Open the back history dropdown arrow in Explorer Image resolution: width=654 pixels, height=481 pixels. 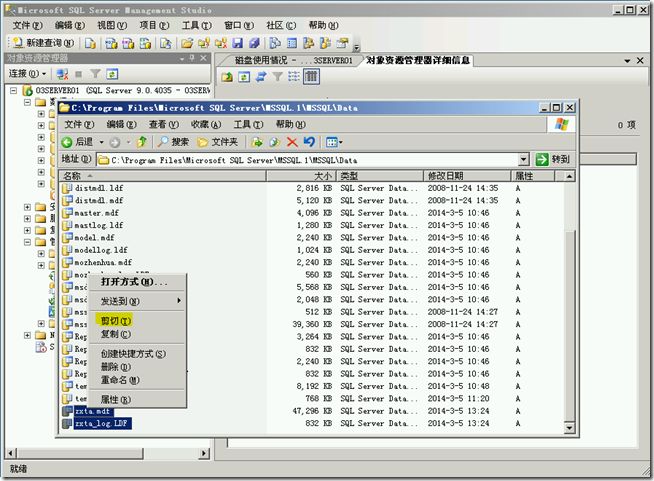click(x=101, y=142)
